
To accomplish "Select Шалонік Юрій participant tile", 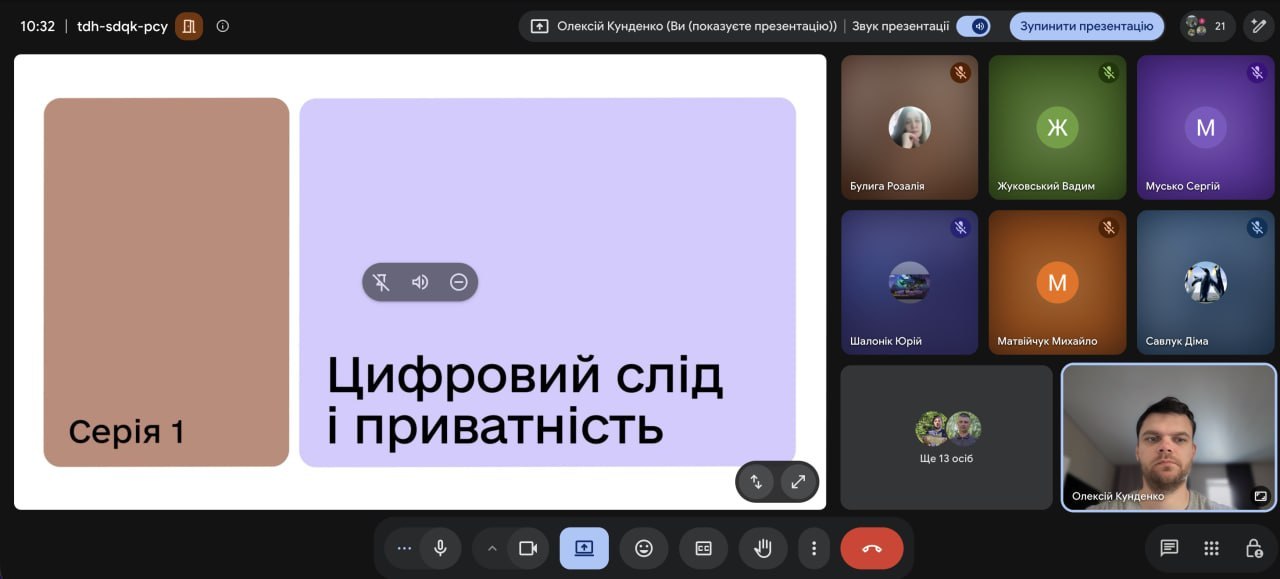I will click(x=909, y=282).
